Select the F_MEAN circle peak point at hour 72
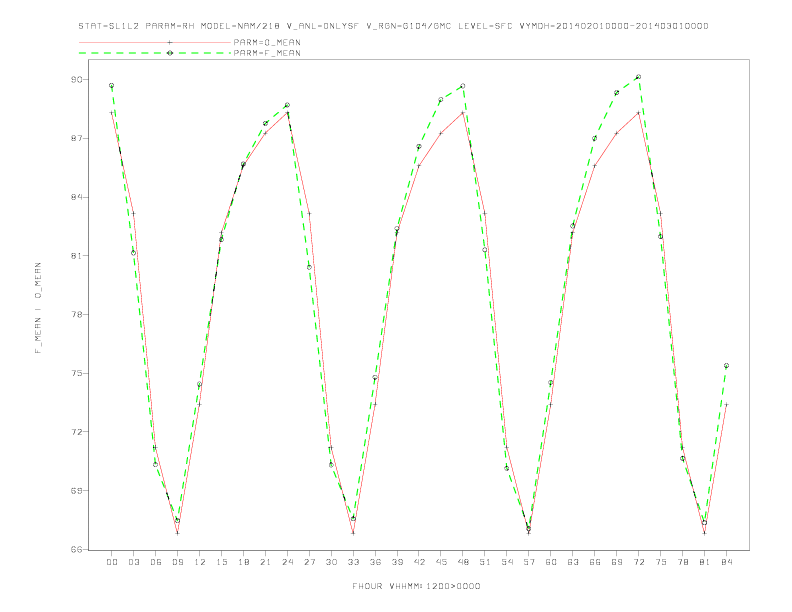This screenshot has height=612, width=792. (x=638, y=77)
